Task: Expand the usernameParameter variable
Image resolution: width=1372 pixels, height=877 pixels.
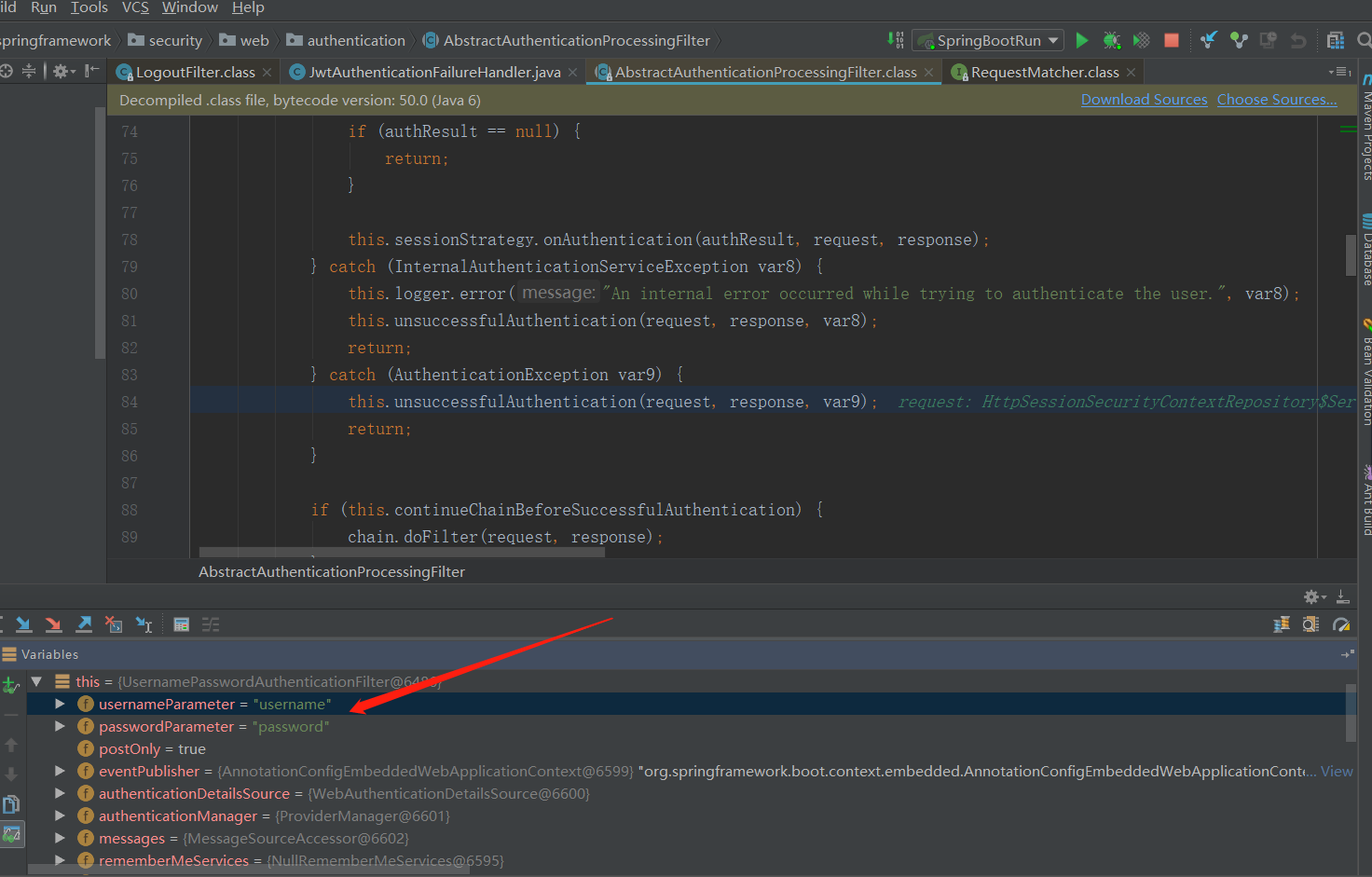Action: coord(59,704)
